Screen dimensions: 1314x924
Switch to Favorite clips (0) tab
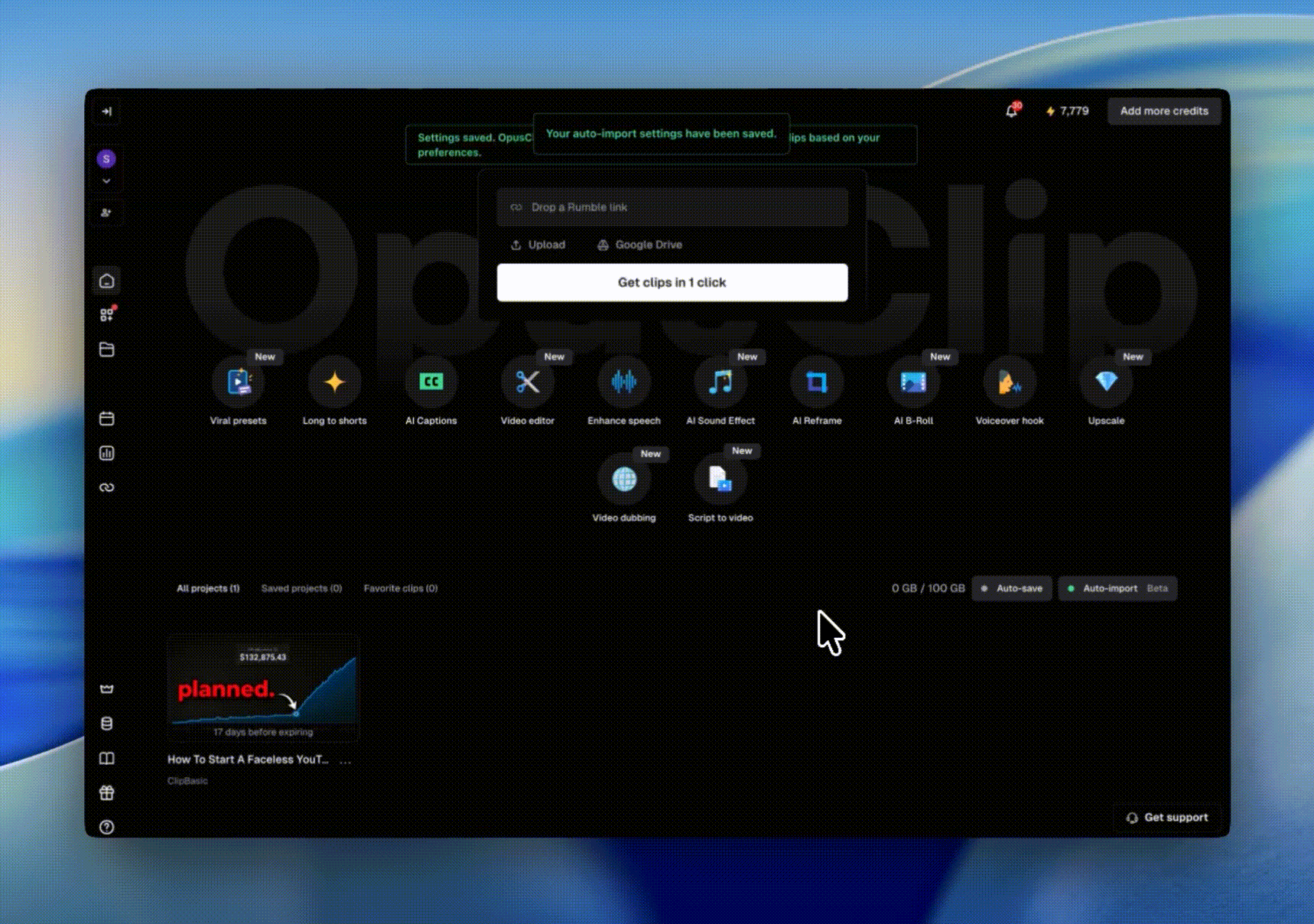point(401,588)
